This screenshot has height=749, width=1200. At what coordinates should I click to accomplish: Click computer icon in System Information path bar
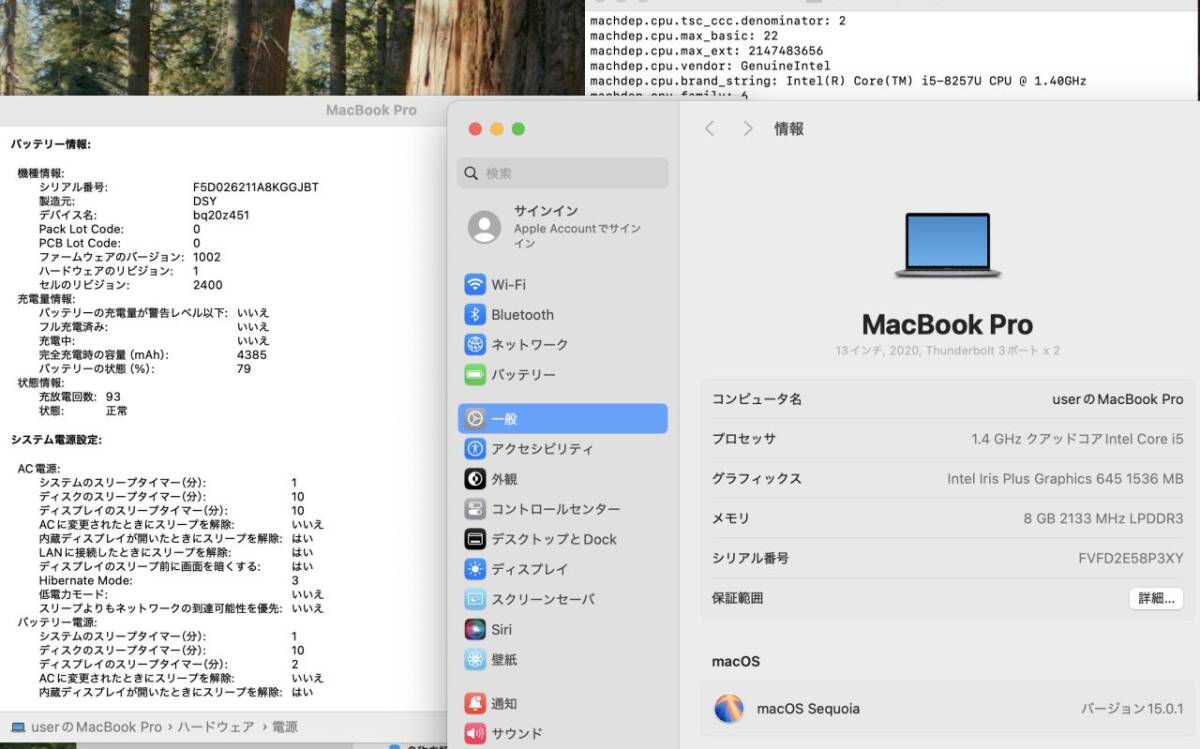click(18, 727)
